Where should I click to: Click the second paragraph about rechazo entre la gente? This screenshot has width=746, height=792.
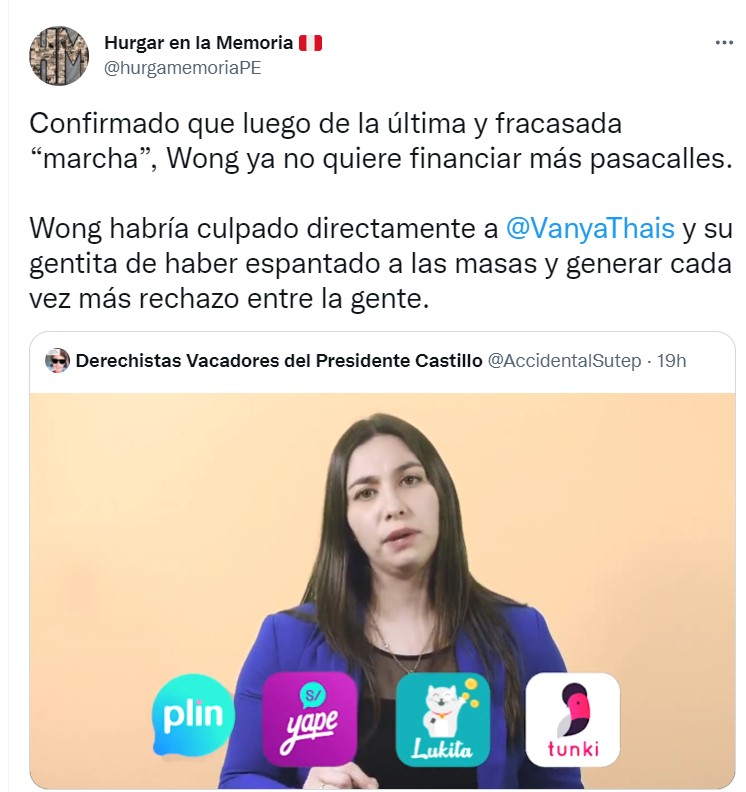381,263
